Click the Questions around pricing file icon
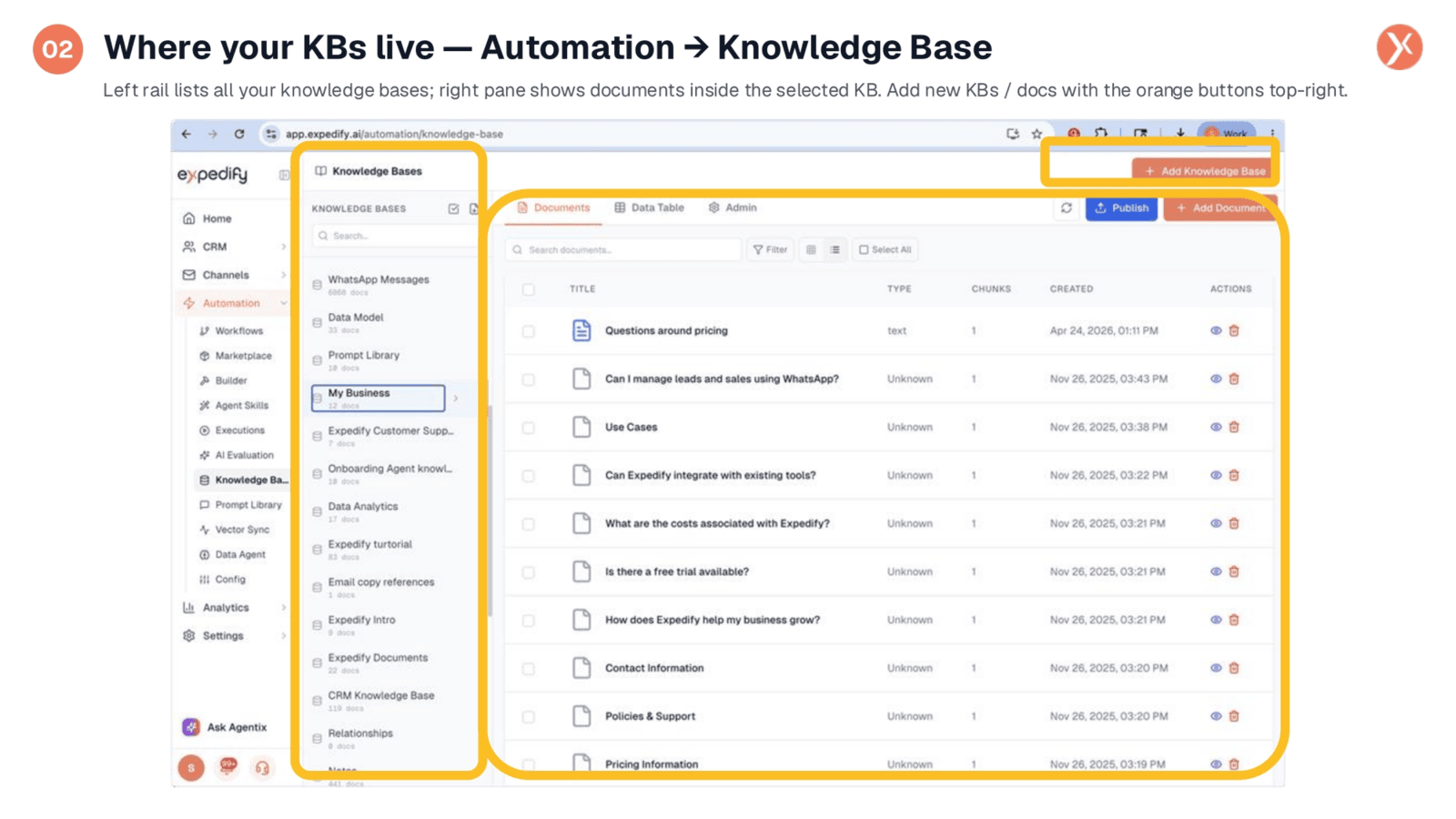The image size is (1456, 819). pyautogui.click(x=581, y=330)
